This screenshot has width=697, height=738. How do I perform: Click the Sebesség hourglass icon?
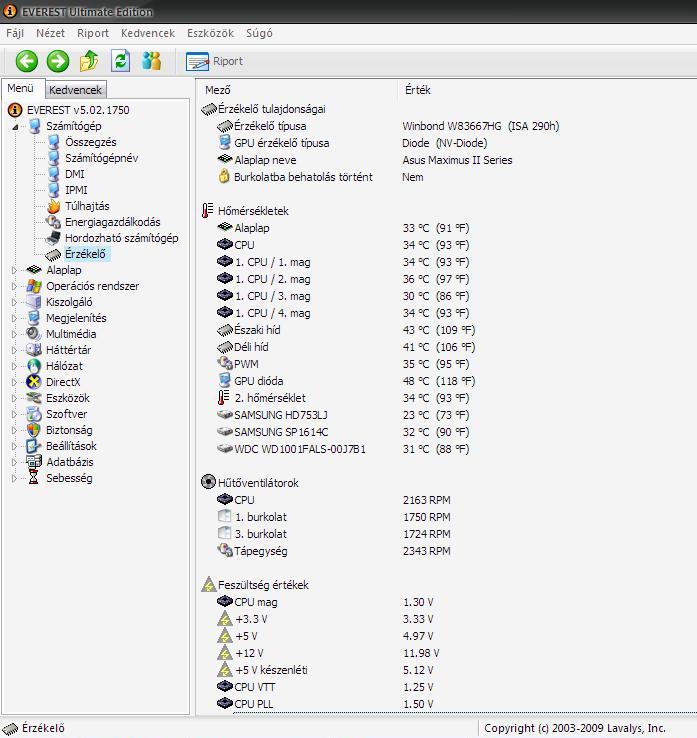(x=34, y=478)
